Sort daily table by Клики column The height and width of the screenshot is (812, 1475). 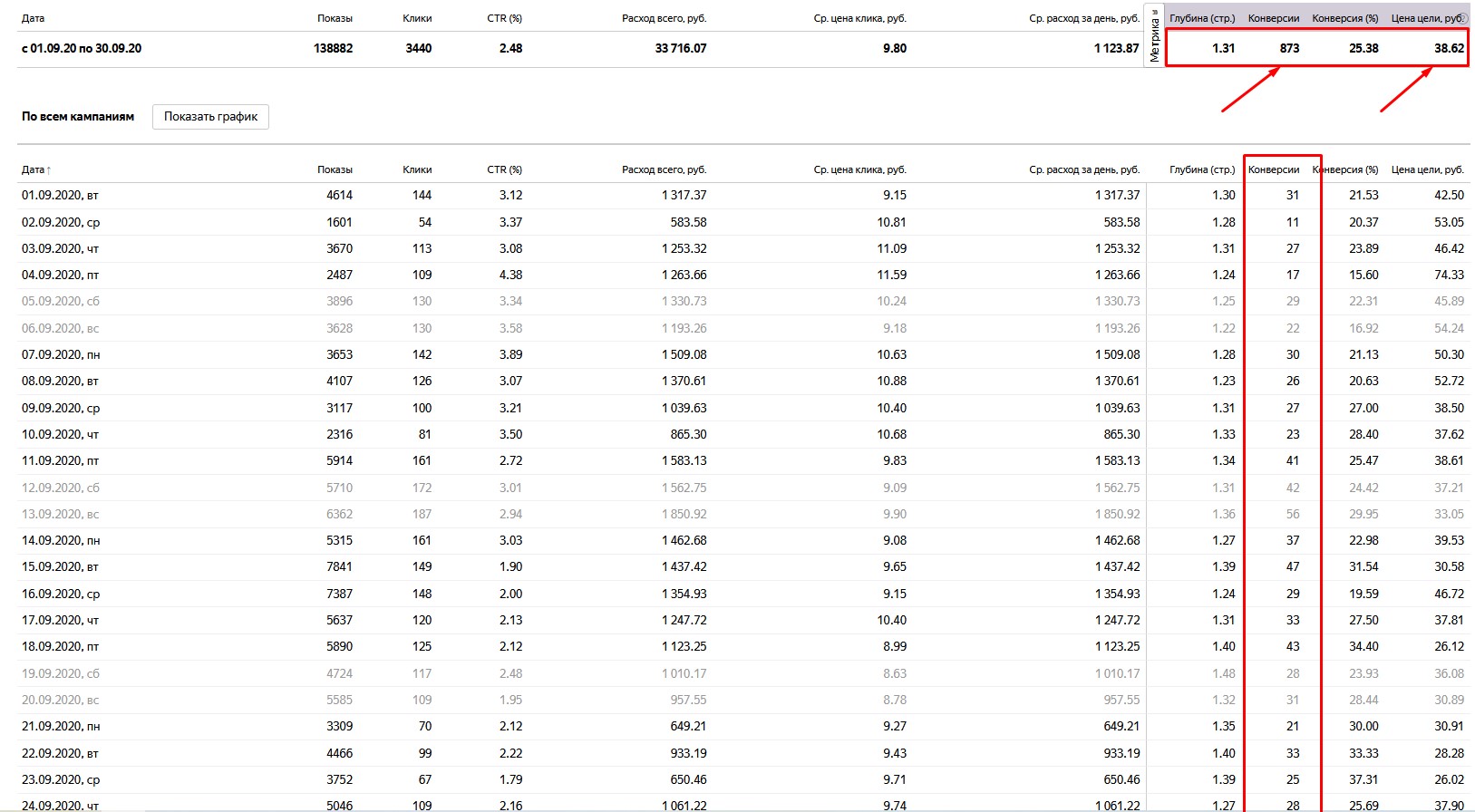(x=417, y=169)
